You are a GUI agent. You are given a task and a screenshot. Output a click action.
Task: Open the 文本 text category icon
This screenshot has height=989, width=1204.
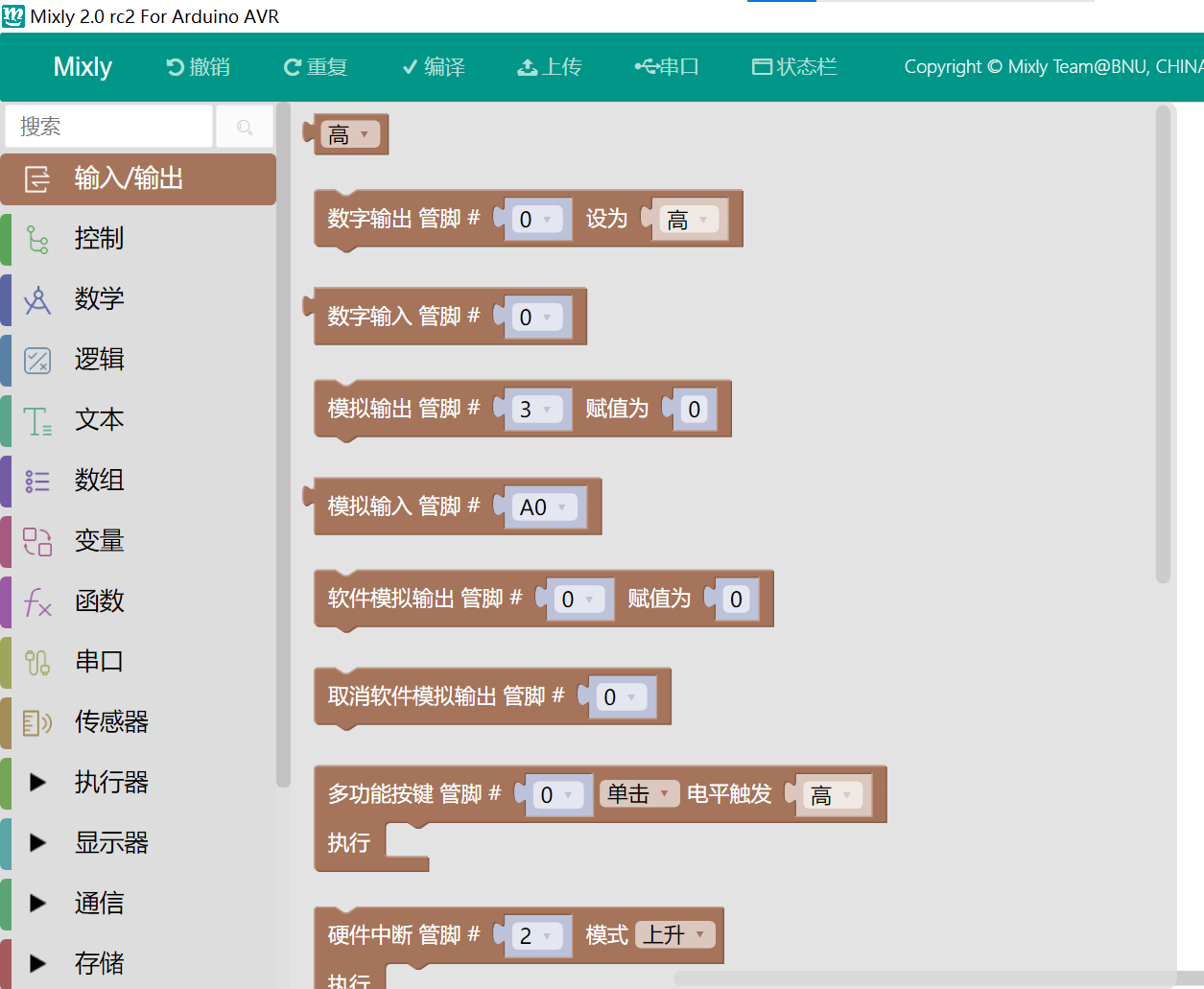click(37, 420)
